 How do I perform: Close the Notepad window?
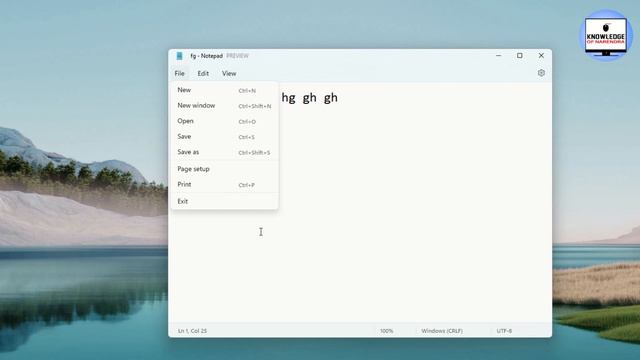click(x=541, y=56)
